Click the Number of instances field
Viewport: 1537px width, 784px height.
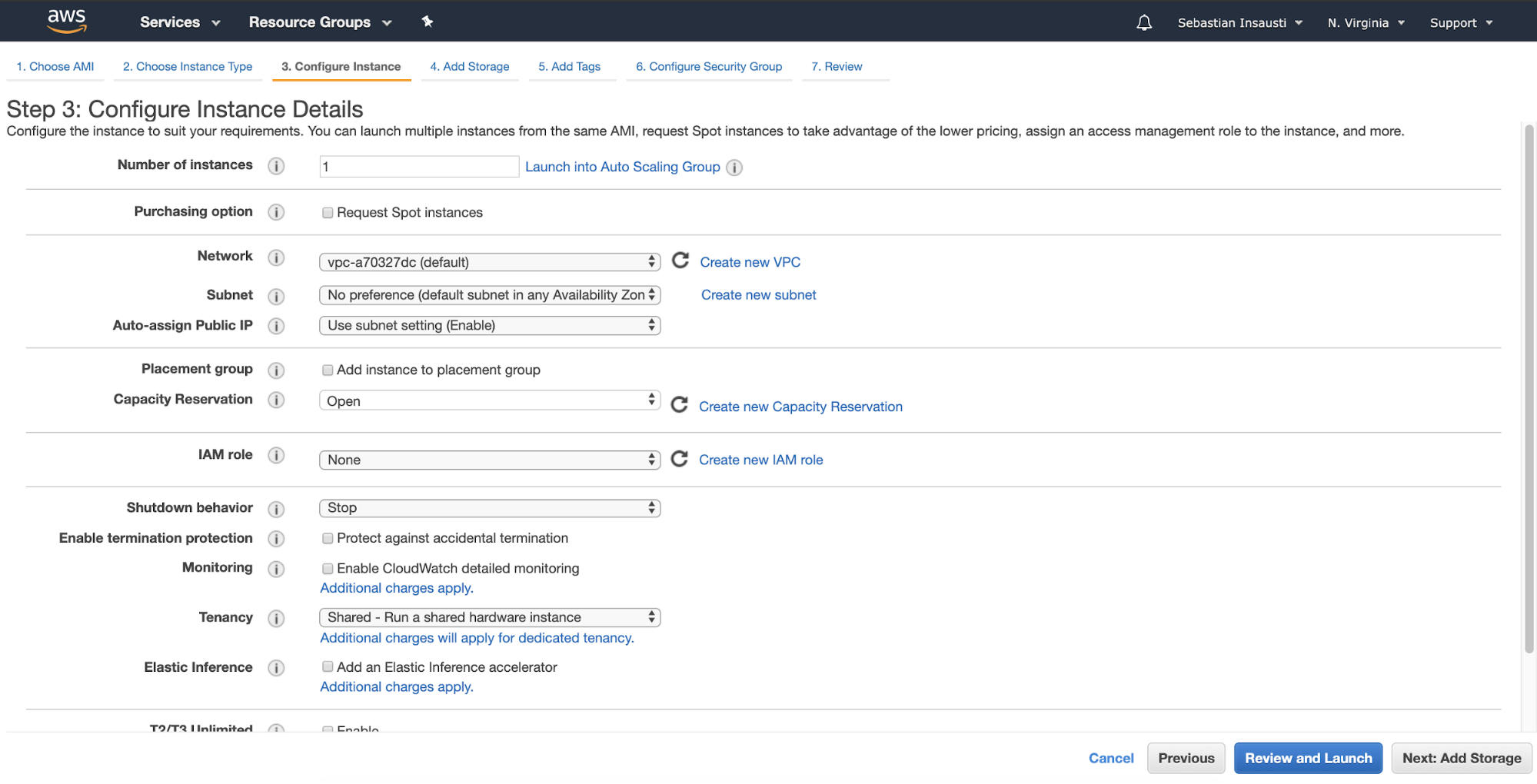pos(419,167)
